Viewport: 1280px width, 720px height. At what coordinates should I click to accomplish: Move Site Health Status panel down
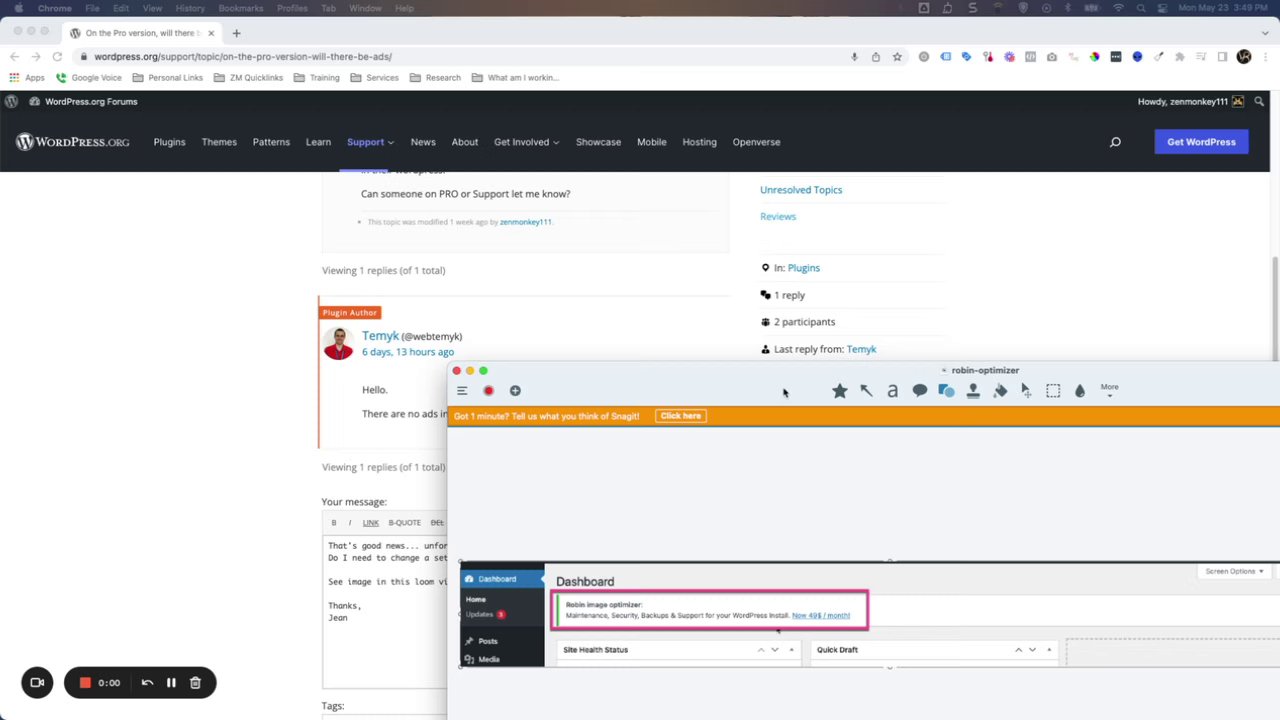coord(774,650)
